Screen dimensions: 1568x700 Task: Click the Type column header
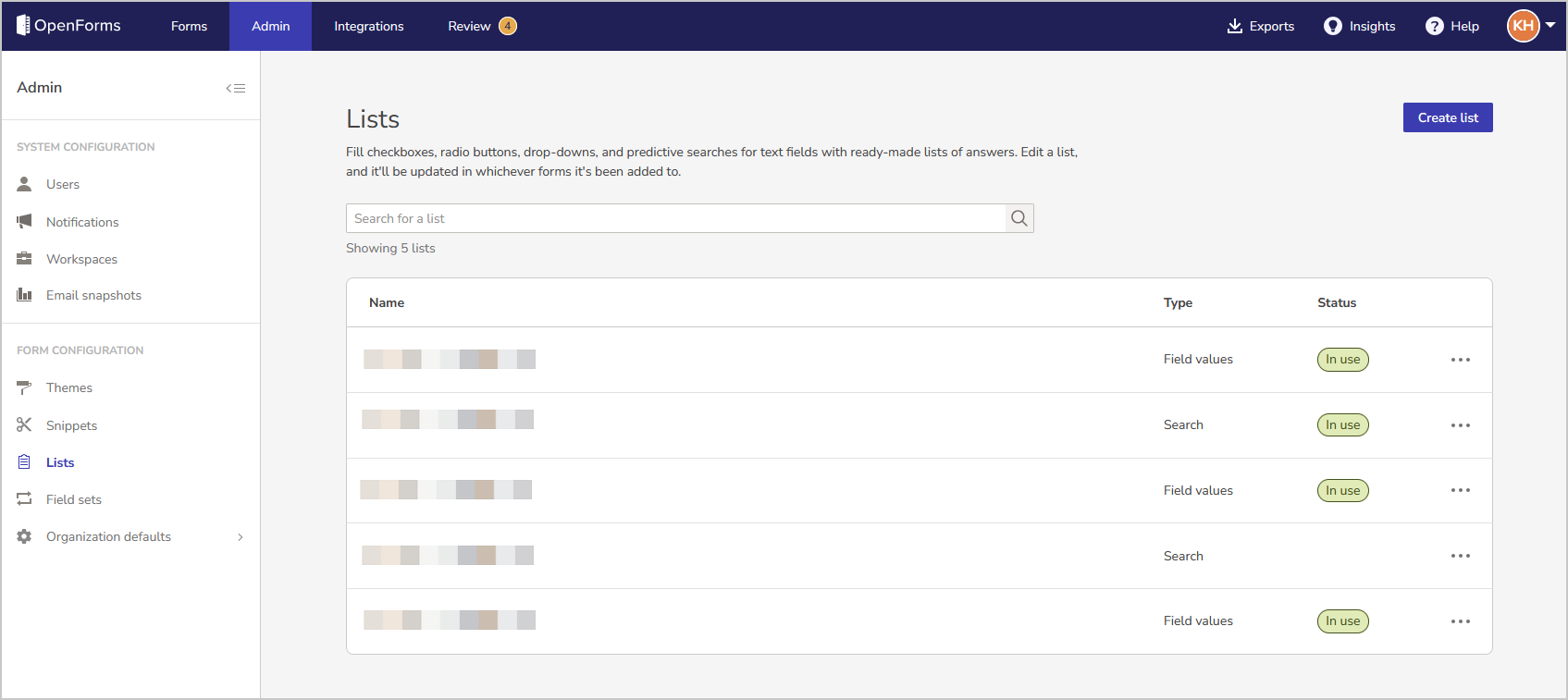(x=1178, y=302)
